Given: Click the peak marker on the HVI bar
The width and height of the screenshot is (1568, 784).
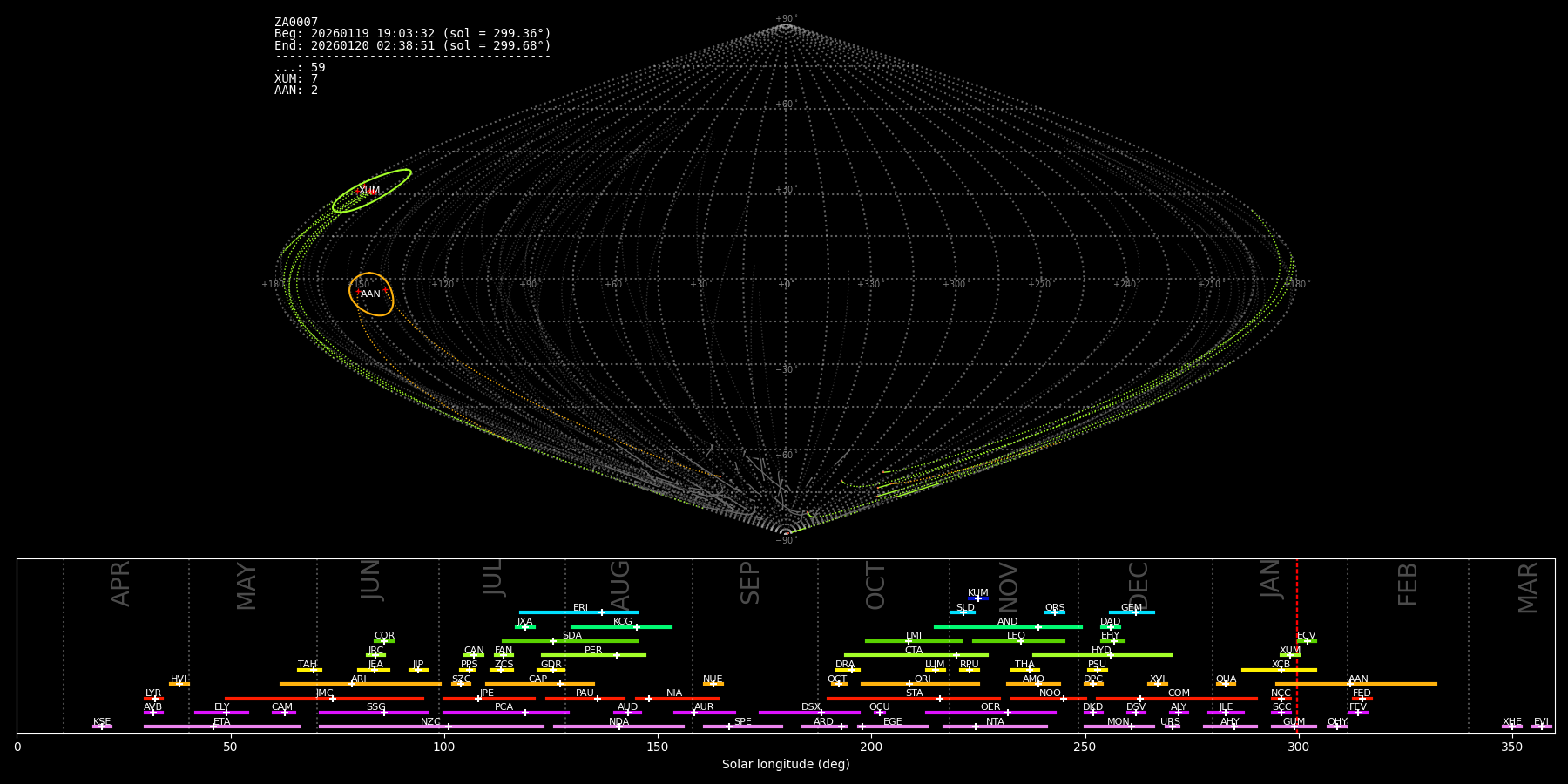Looking at the screenshot, I should (179, 684).
